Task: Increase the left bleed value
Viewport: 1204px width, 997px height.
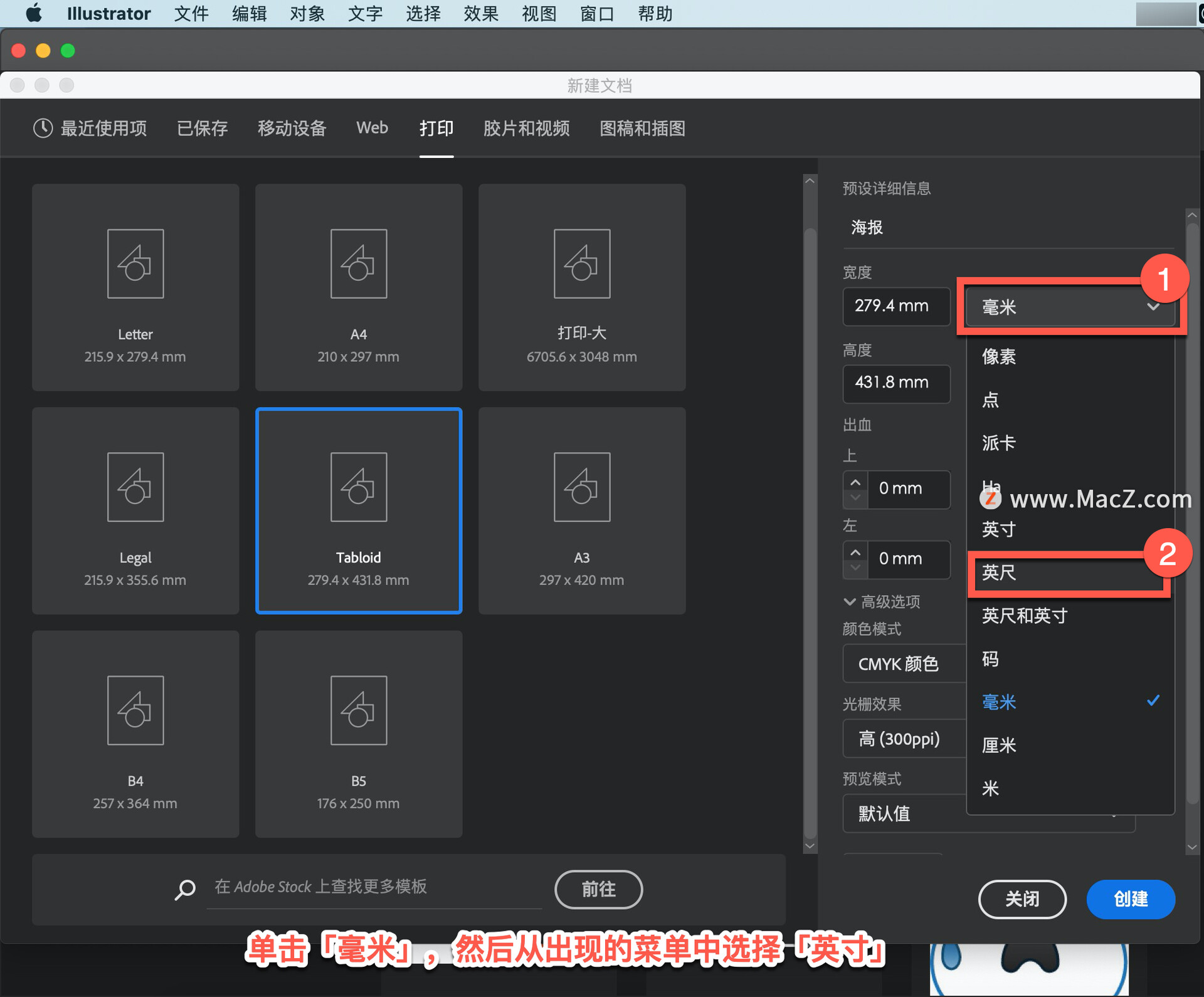Action: [x=855, y=552]
